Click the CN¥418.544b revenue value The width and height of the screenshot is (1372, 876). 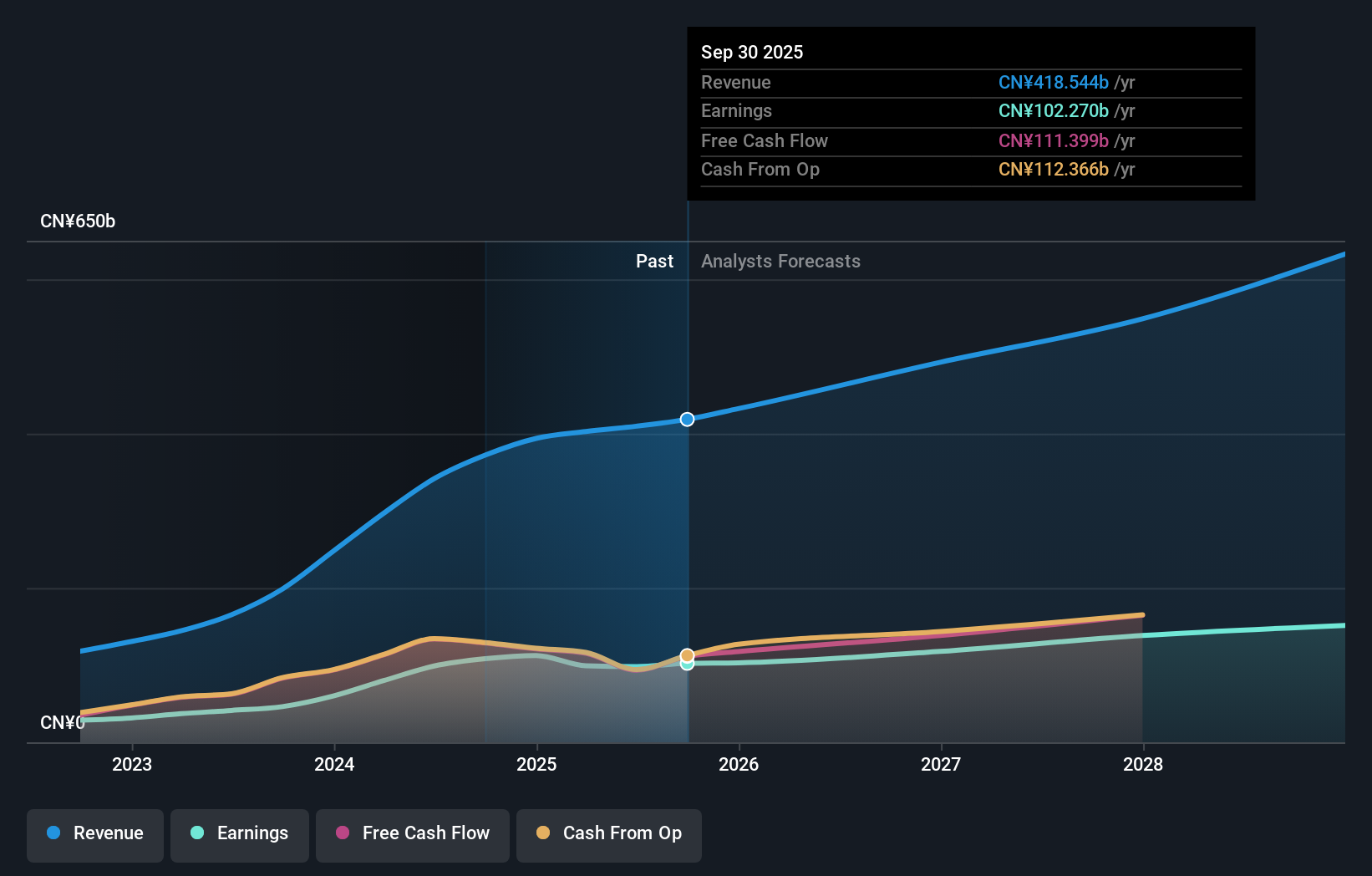tap(1053, 83)
